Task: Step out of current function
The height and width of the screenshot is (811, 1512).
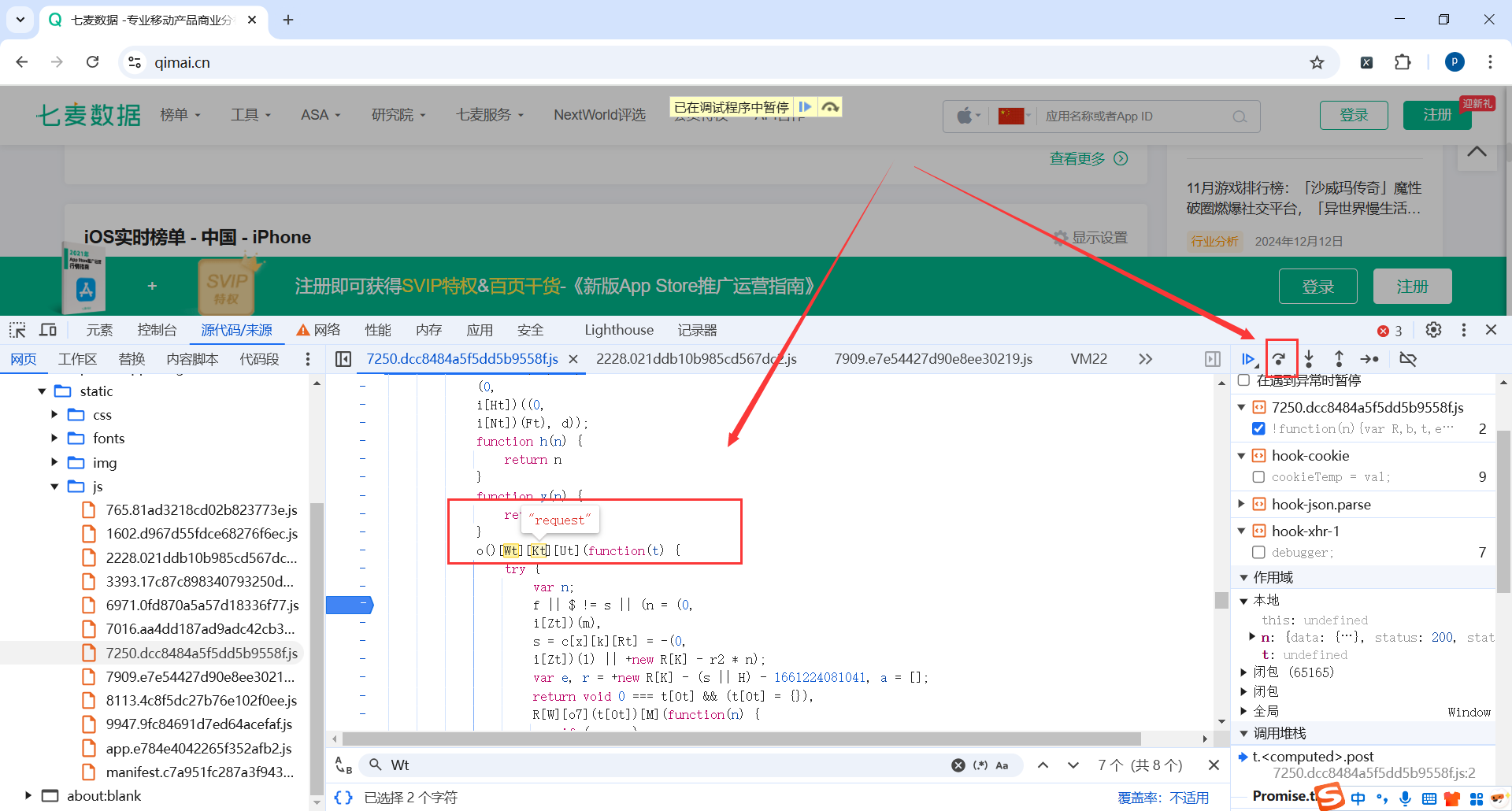Action: click(1339, 359)
